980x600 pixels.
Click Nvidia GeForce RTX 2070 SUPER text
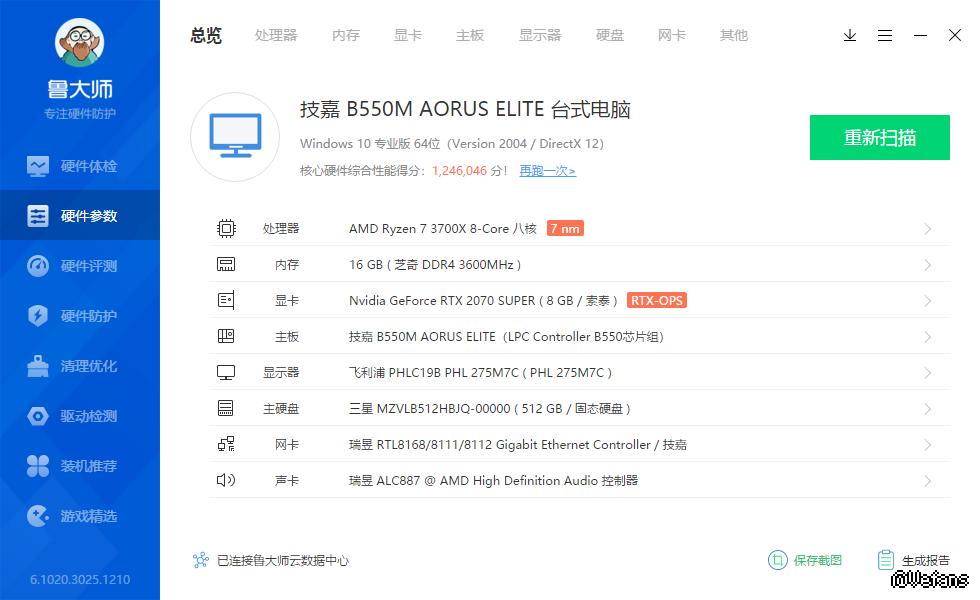tap(483, 301)
